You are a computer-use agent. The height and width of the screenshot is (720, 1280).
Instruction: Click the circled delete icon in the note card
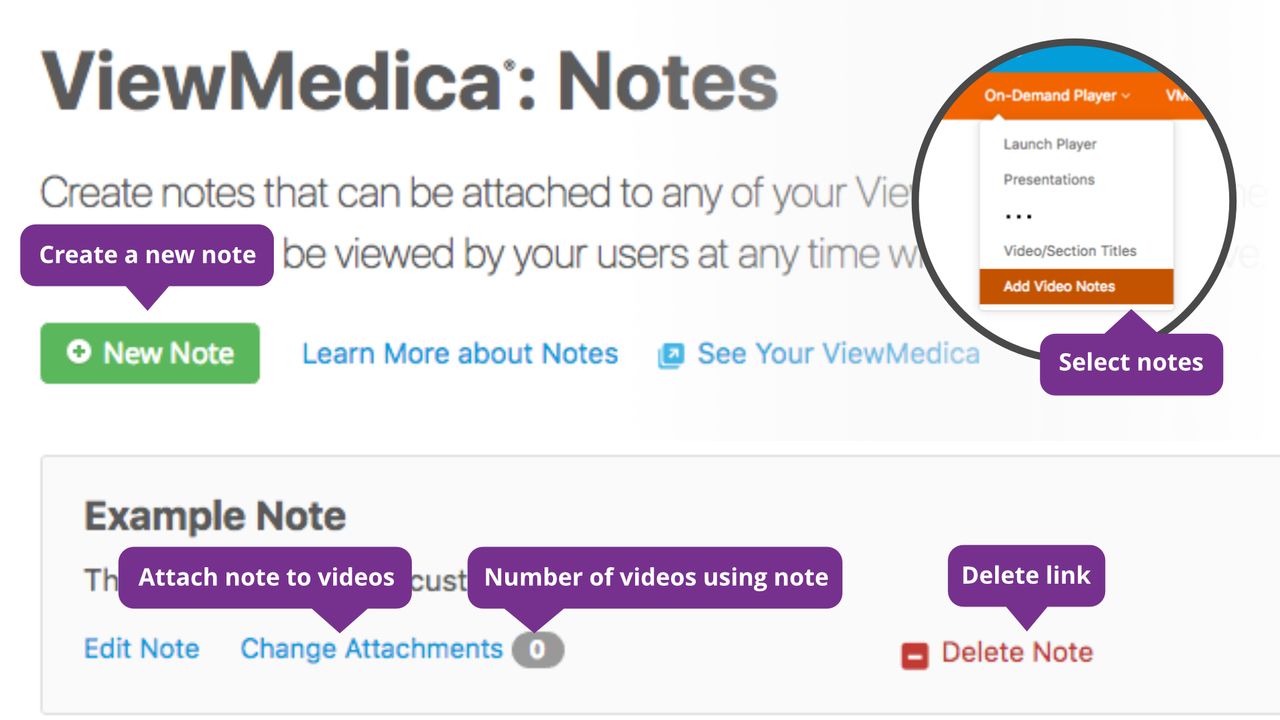coord(913,655)
